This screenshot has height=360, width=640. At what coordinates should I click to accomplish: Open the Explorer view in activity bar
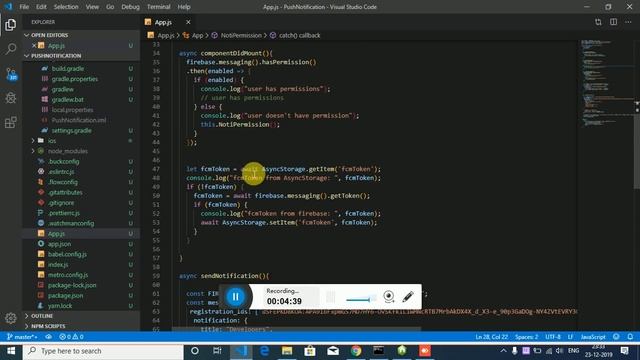[11, 24]
